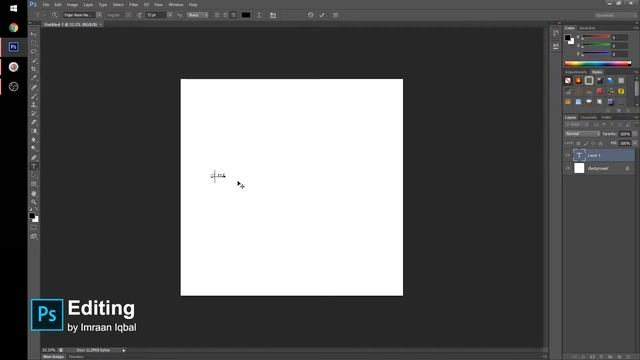Viewport: 640px width, 360px height.
Task: Click the Background layer thumbnail
Action: click(x=579, y=168)
